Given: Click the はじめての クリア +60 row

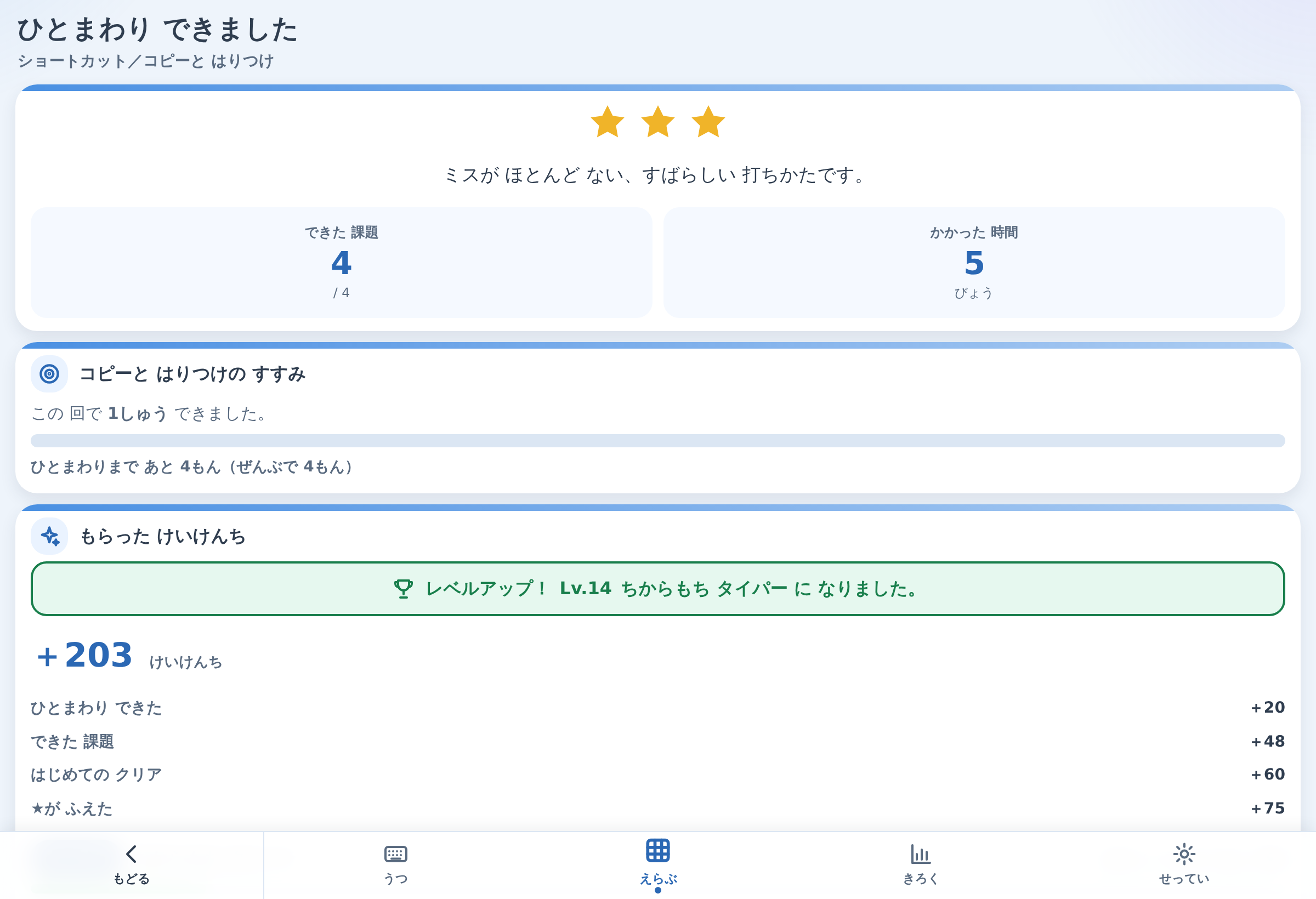Looking at the screenshot, I should point(657,774).
